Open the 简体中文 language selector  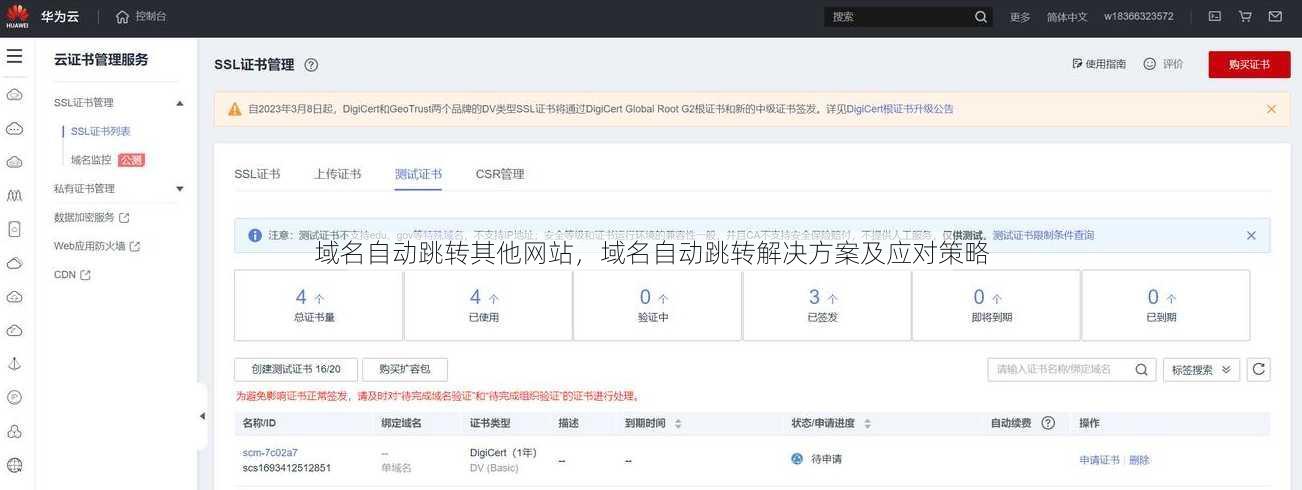click(1067, 17)
